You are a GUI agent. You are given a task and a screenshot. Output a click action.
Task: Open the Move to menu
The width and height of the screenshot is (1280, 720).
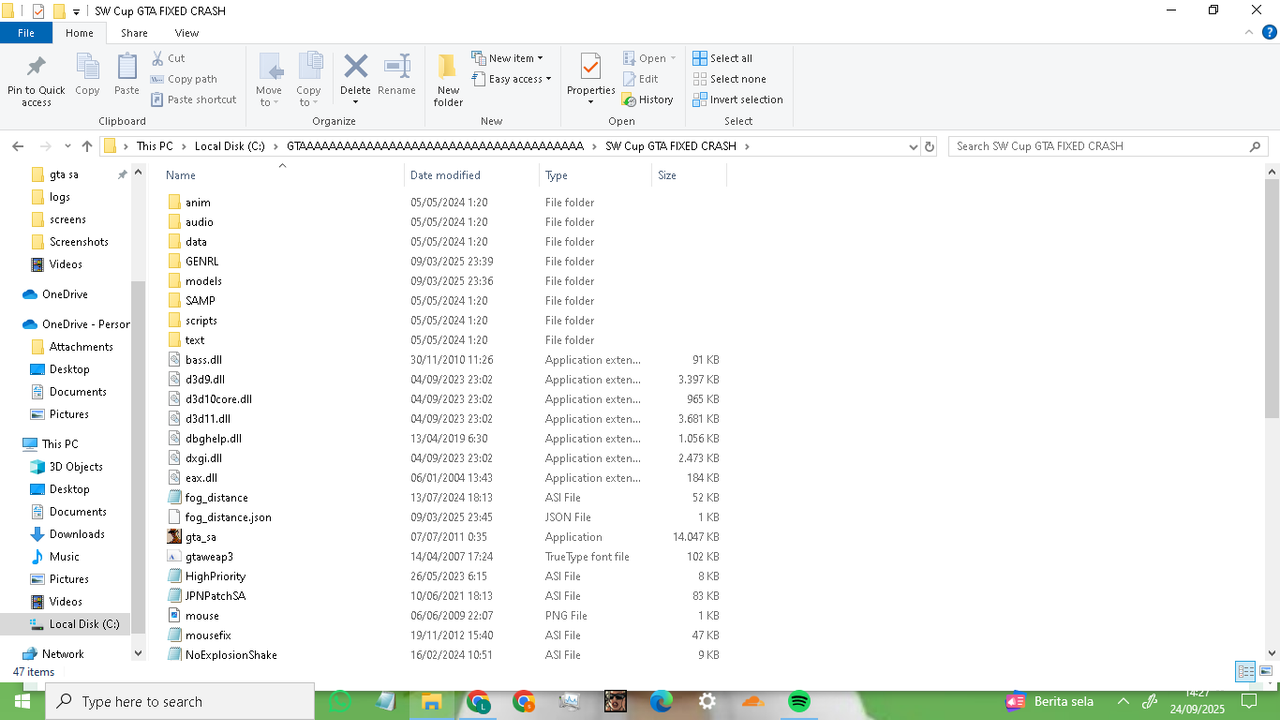[269, 79]
